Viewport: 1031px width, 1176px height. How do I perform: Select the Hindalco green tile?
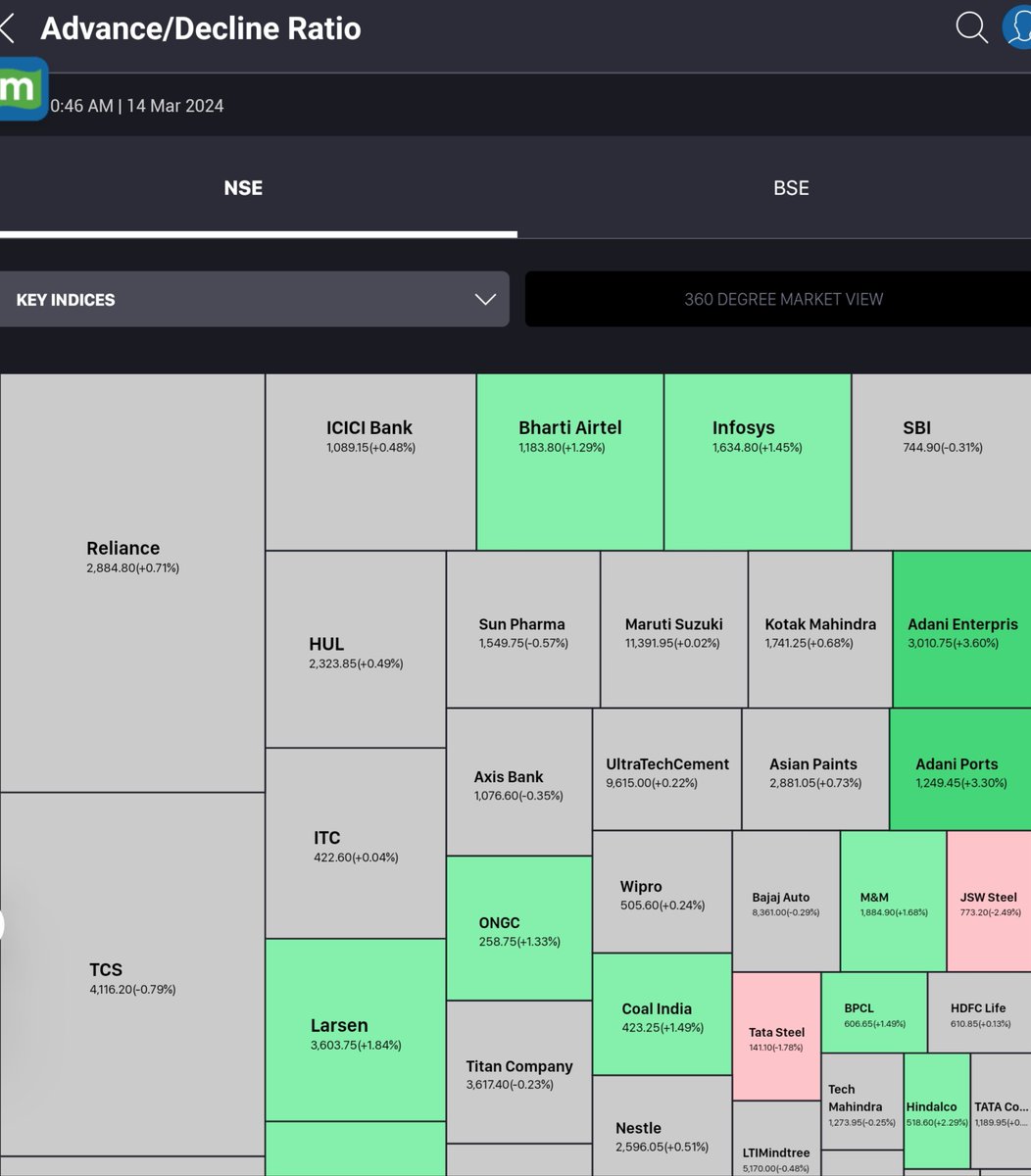937,1110
